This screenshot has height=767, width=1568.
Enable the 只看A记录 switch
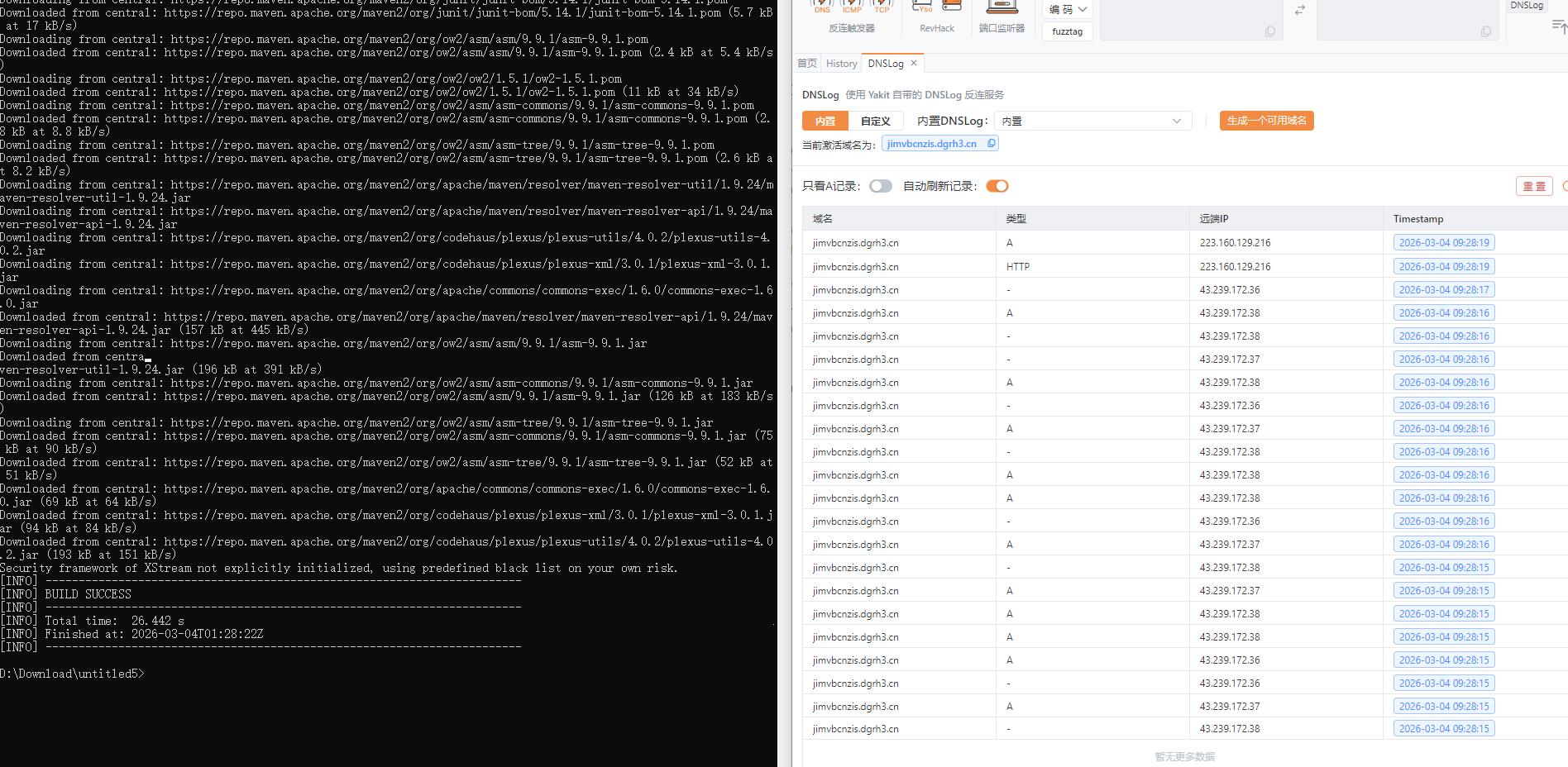[x=881, y=186]
